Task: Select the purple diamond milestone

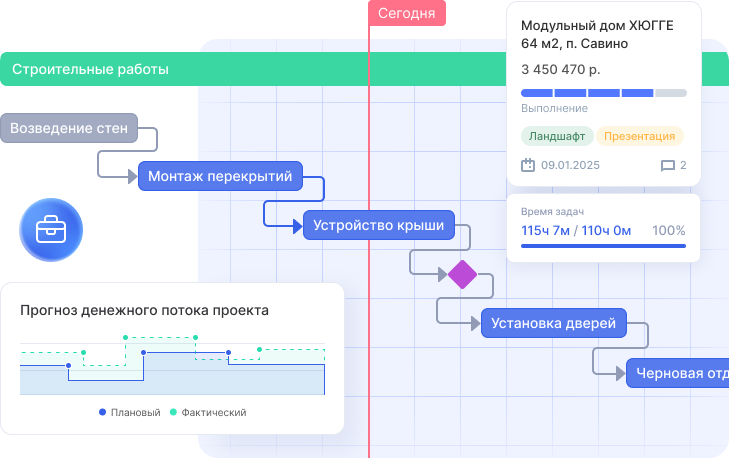Action: point(462,273)
